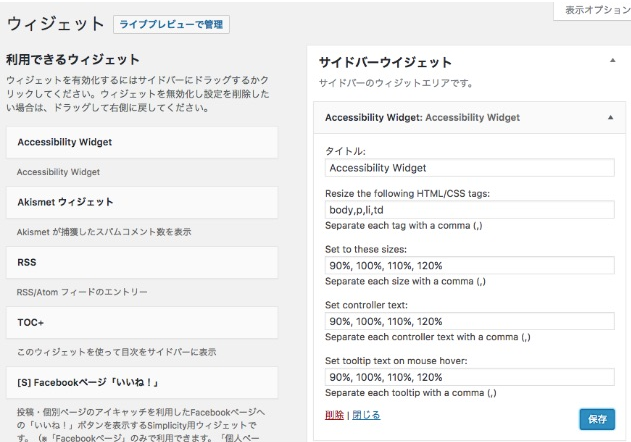Image resolution: width=631 pixels, height=442 pixels.
Task: Click 'RSS/Atom フィードのエントリー' description
Action: (x=82, y=292)
